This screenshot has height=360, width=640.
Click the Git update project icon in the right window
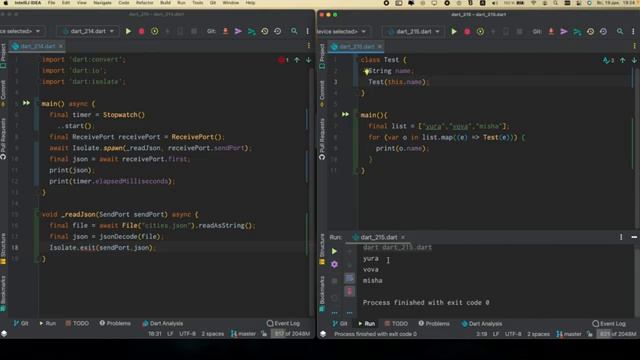coord(551,31)
